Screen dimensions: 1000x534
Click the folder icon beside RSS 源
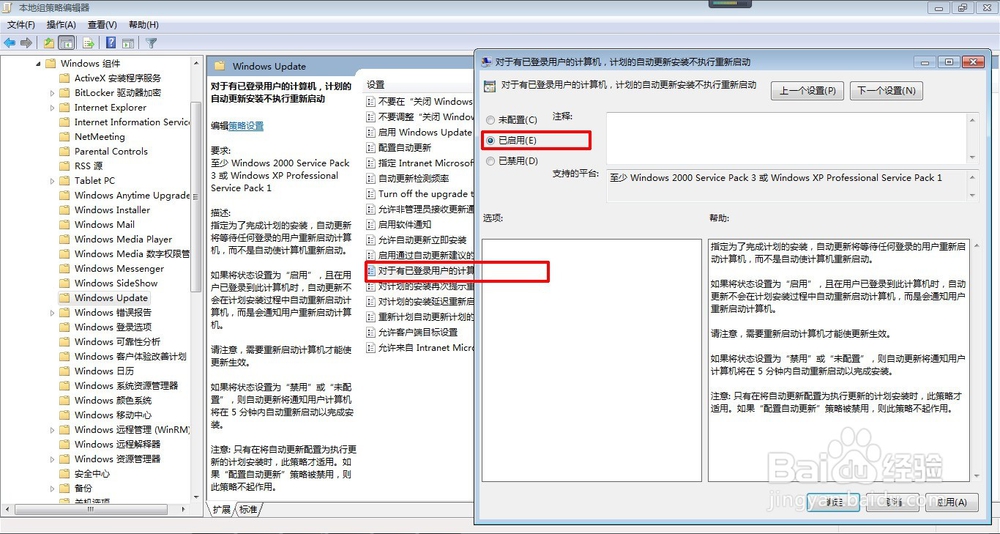(x=64, y=166)
